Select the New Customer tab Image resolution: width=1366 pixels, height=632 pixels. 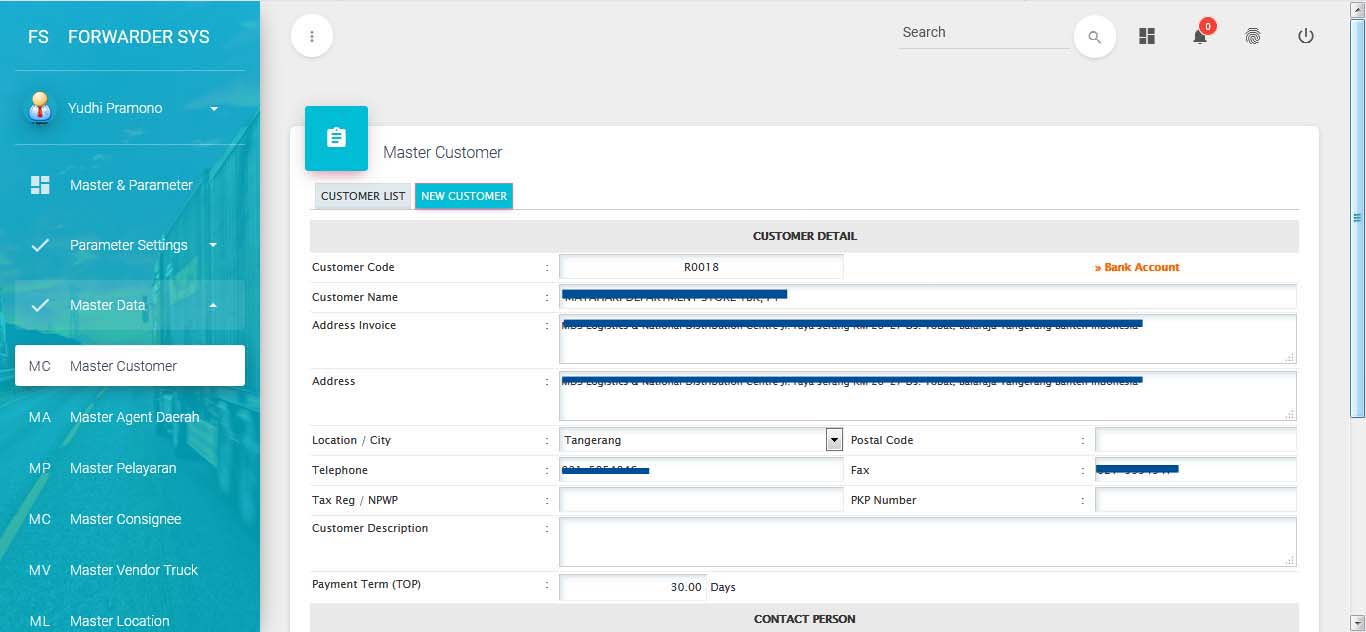point(464,196)
